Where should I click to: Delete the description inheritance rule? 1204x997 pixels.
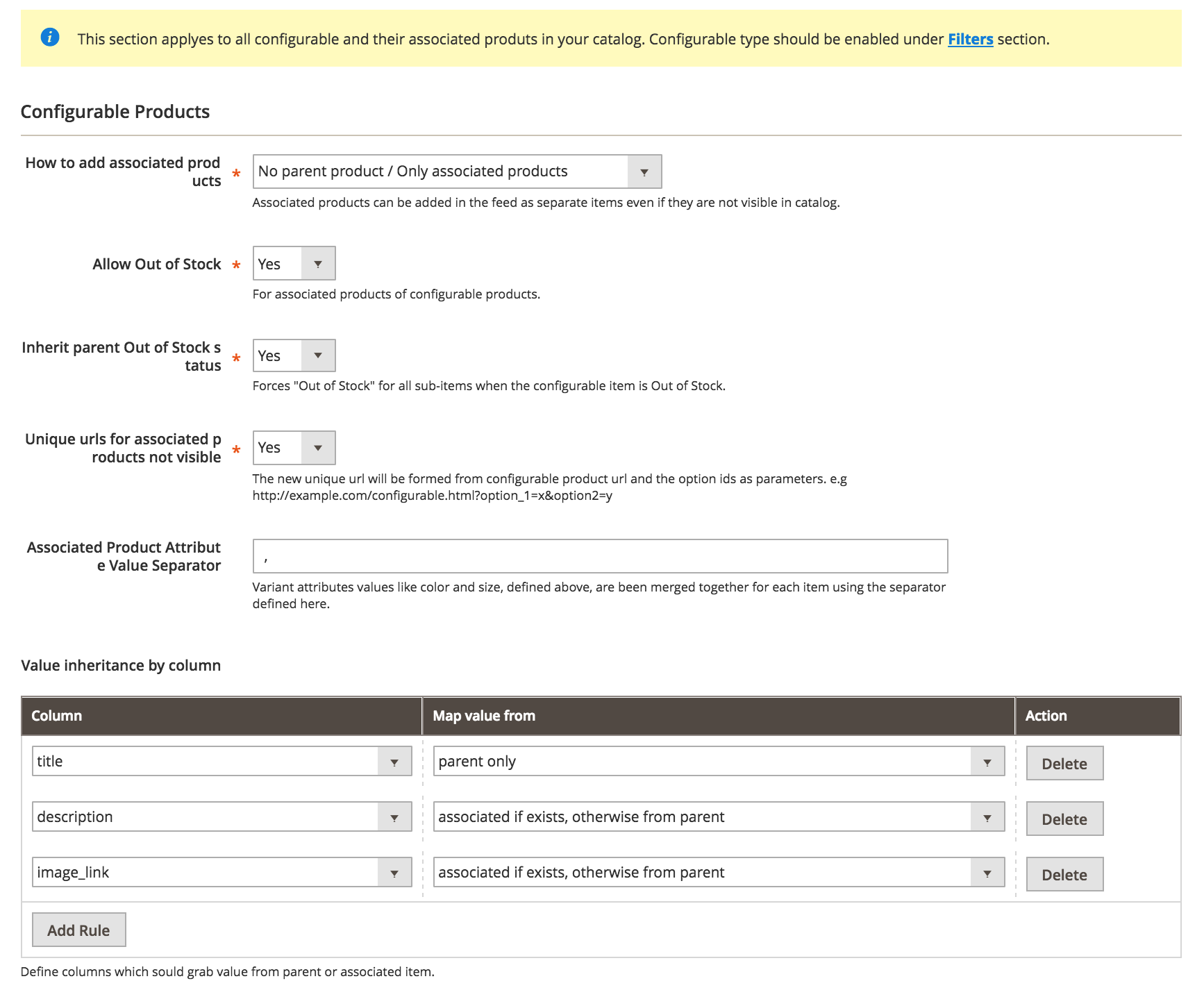(1064, 819)
